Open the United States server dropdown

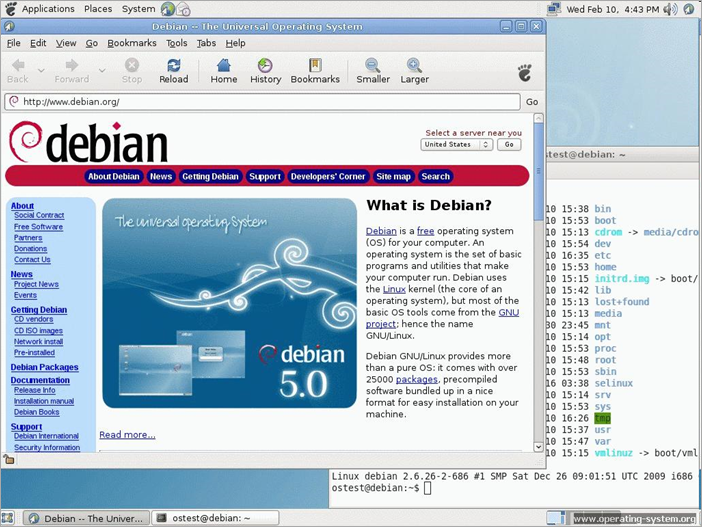click(x=457, y=144)
